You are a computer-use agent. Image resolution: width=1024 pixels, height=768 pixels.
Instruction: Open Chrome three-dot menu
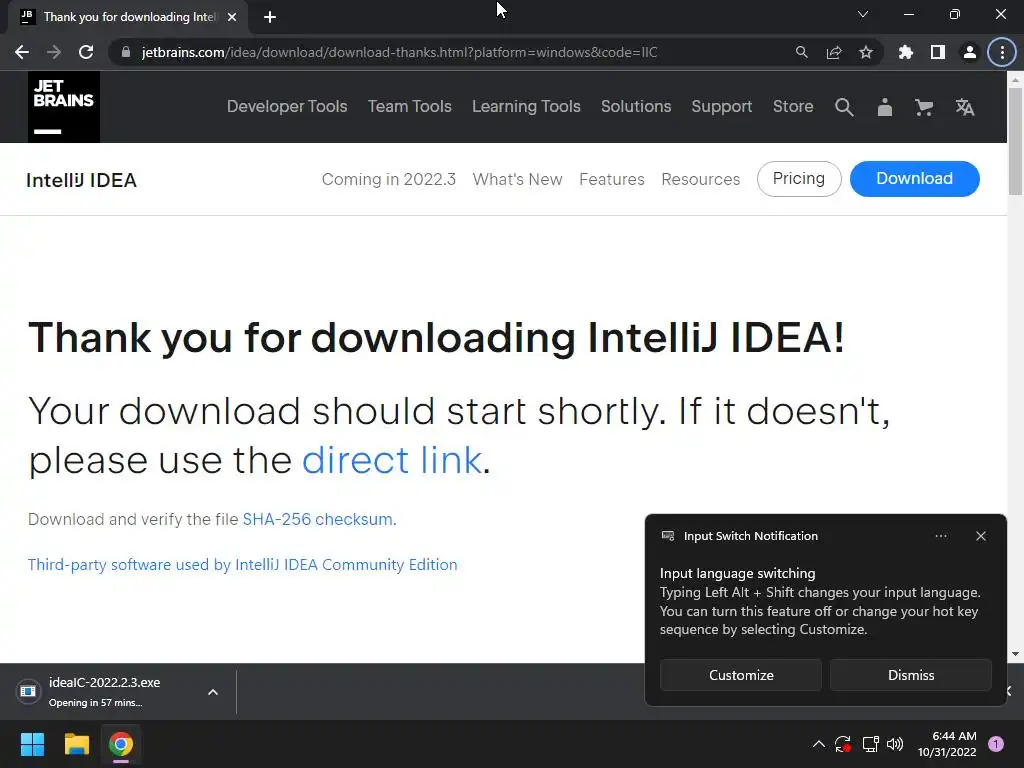(1002, 52)
